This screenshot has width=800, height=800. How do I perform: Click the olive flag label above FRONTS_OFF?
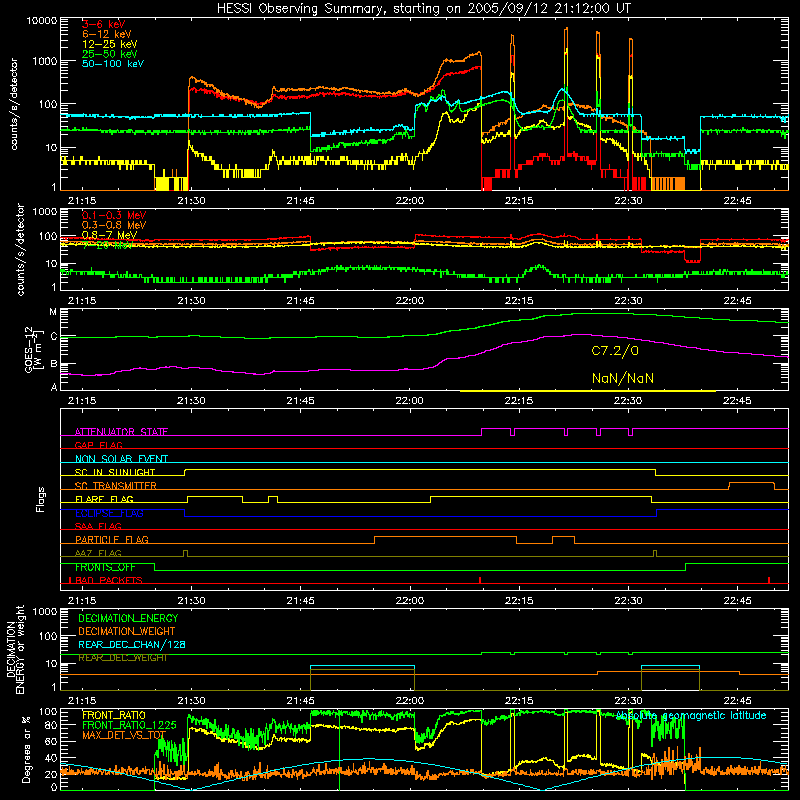point(98,554)
